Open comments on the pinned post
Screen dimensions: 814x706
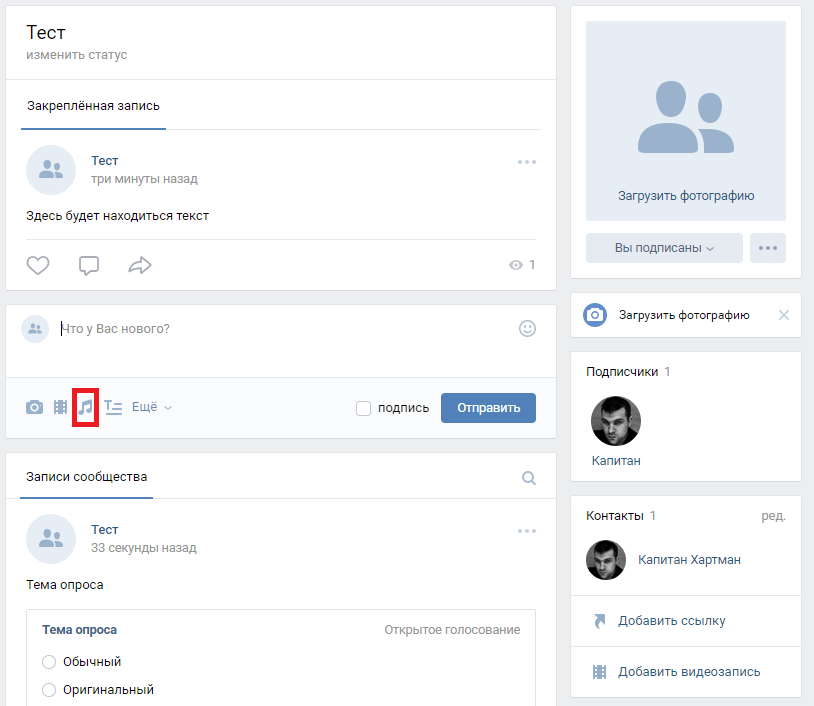point(89,265)
